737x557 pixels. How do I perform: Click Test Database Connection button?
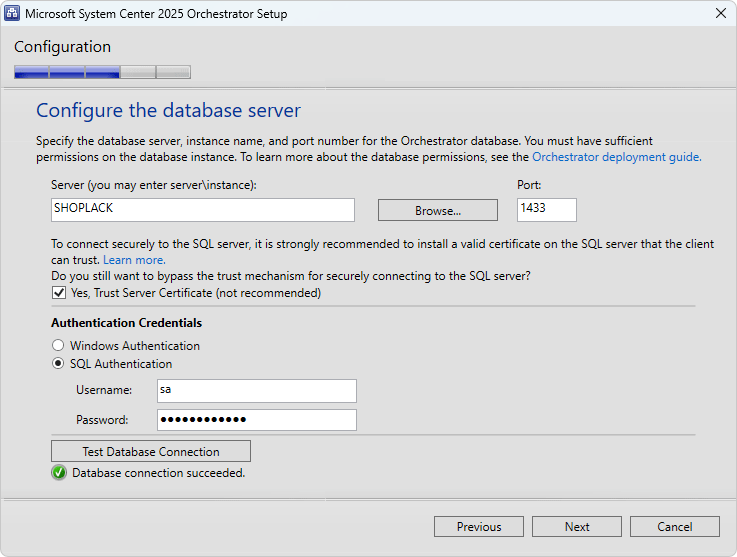[x=151, y=451]
